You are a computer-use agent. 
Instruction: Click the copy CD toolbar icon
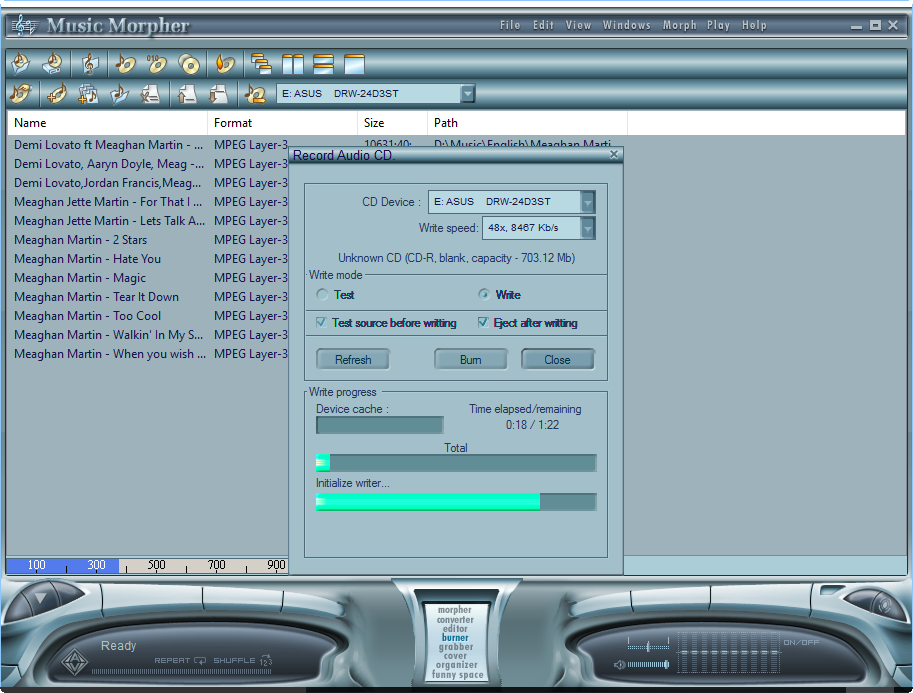tap(190, 63)
